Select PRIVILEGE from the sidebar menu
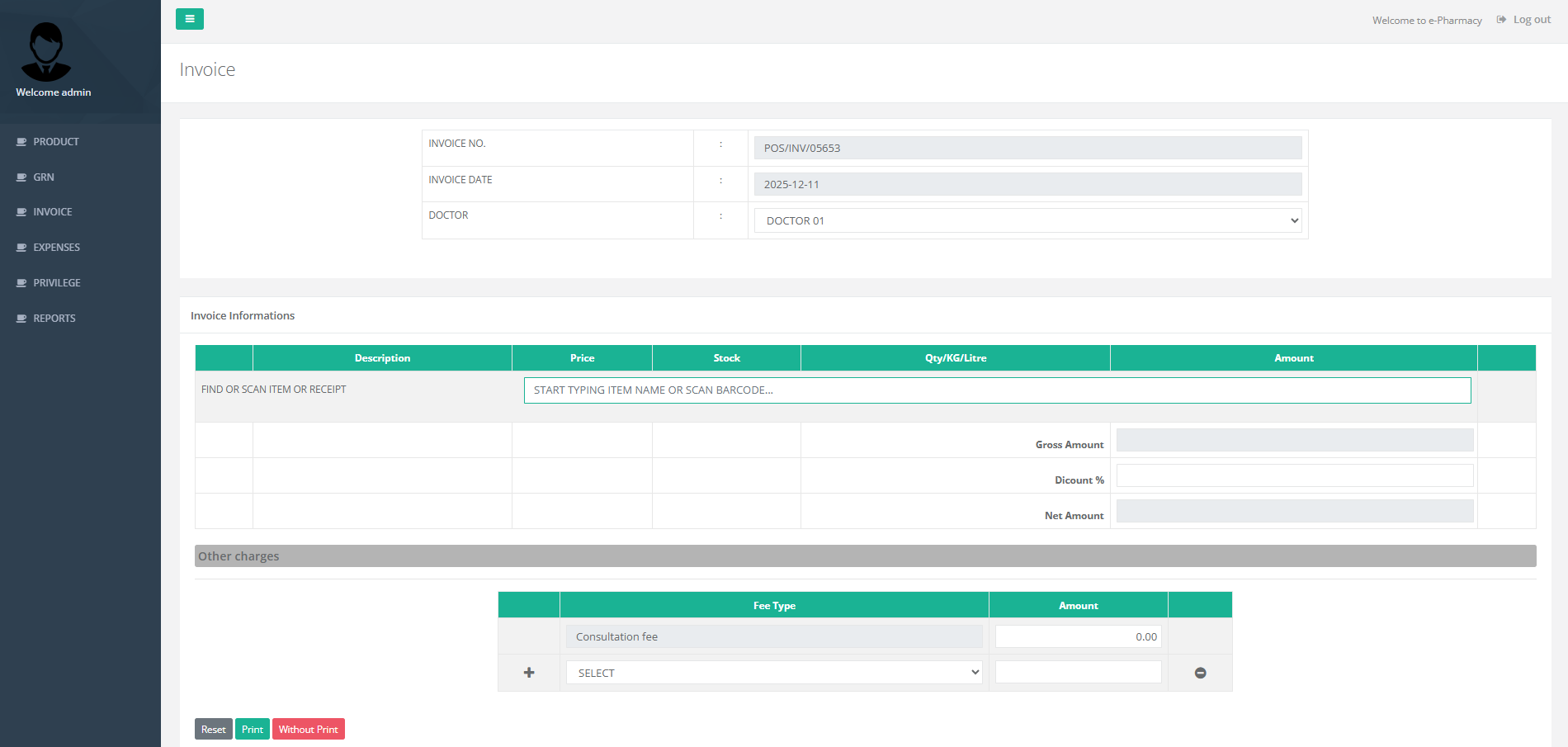The image size is (1568, 747). pos(56,282)
